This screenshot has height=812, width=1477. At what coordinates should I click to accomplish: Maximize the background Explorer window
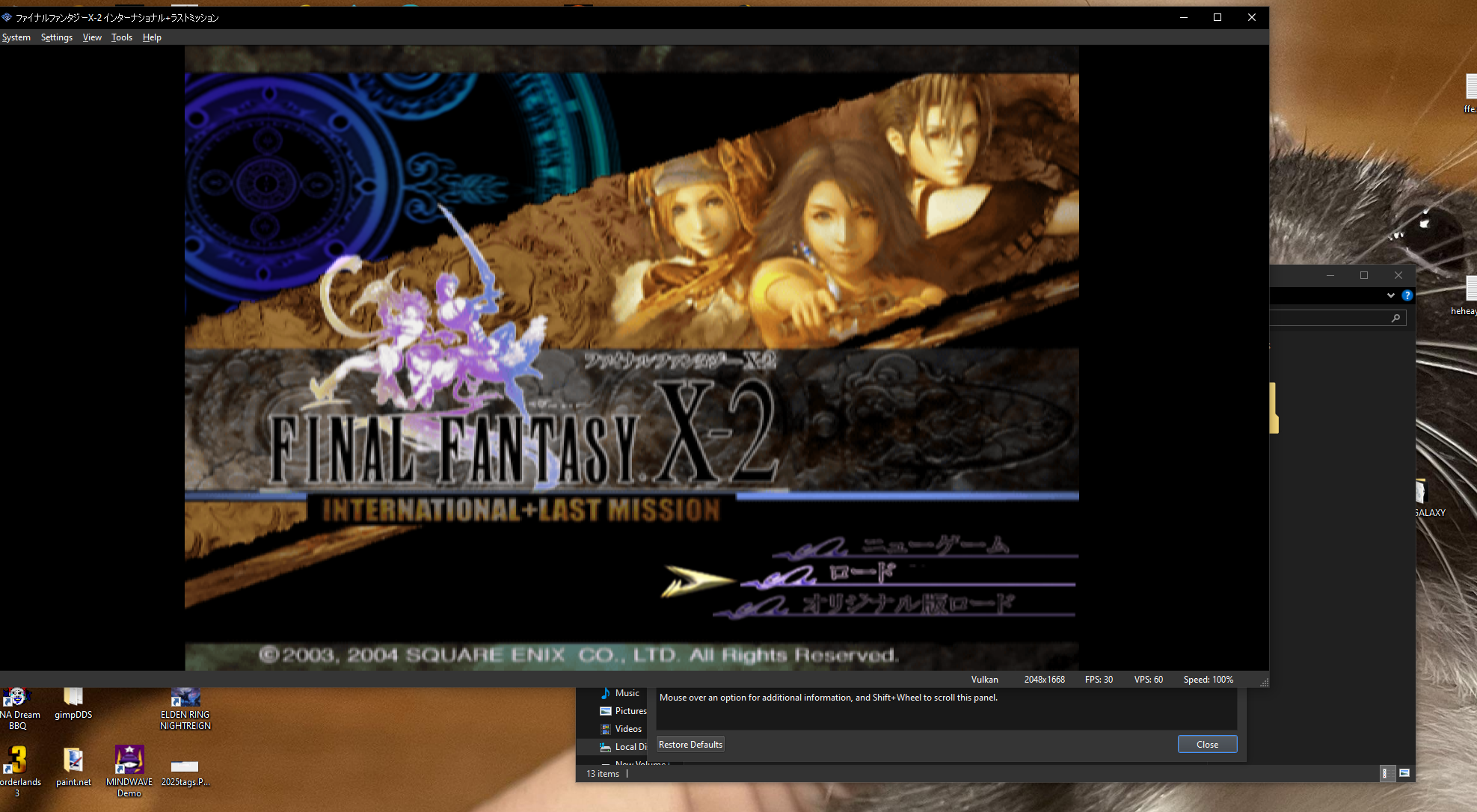[1364, 275]
